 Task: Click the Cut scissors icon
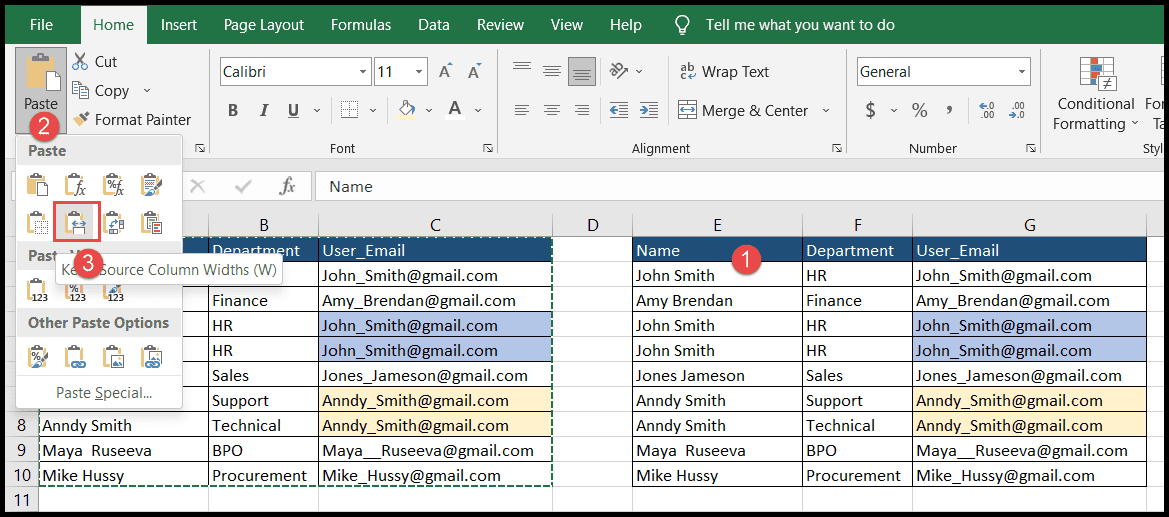(80, 62)
